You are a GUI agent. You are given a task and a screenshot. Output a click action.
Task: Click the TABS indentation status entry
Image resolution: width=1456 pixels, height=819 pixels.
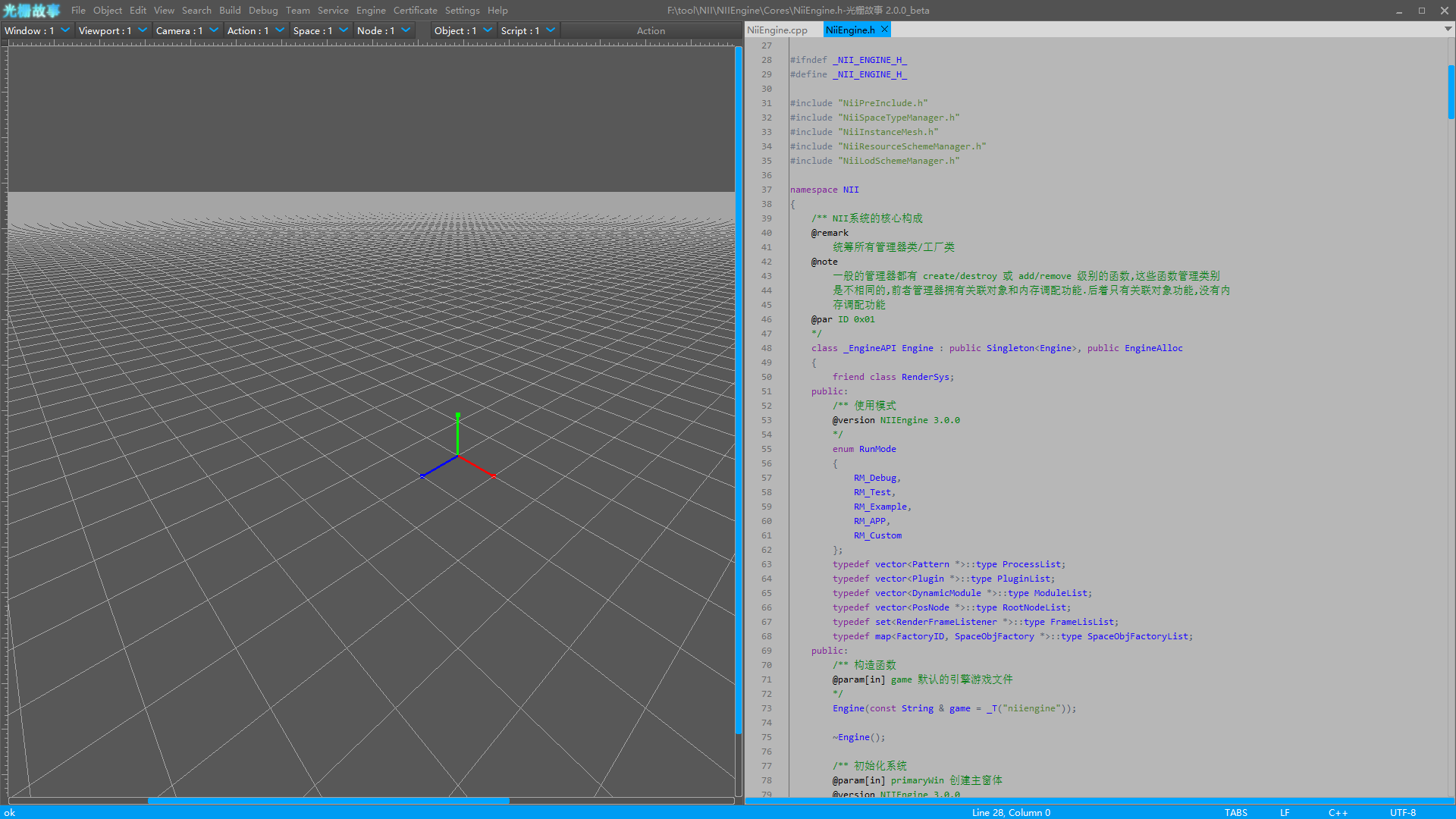point(1236,812)
